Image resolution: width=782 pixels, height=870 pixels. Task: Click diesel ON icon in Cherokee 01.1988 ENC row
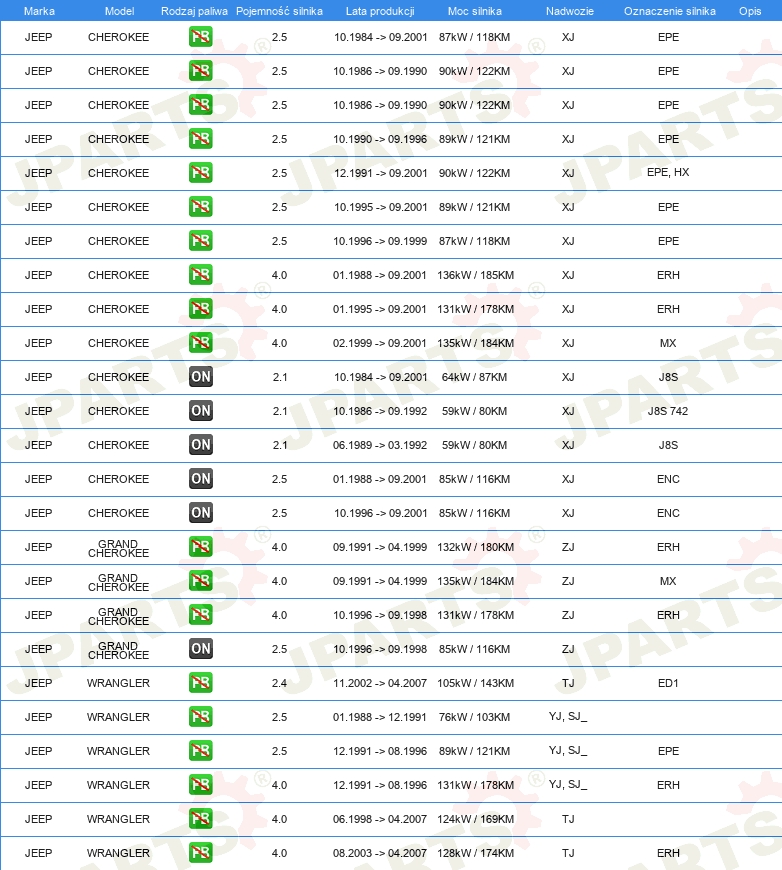pos(200,478)
